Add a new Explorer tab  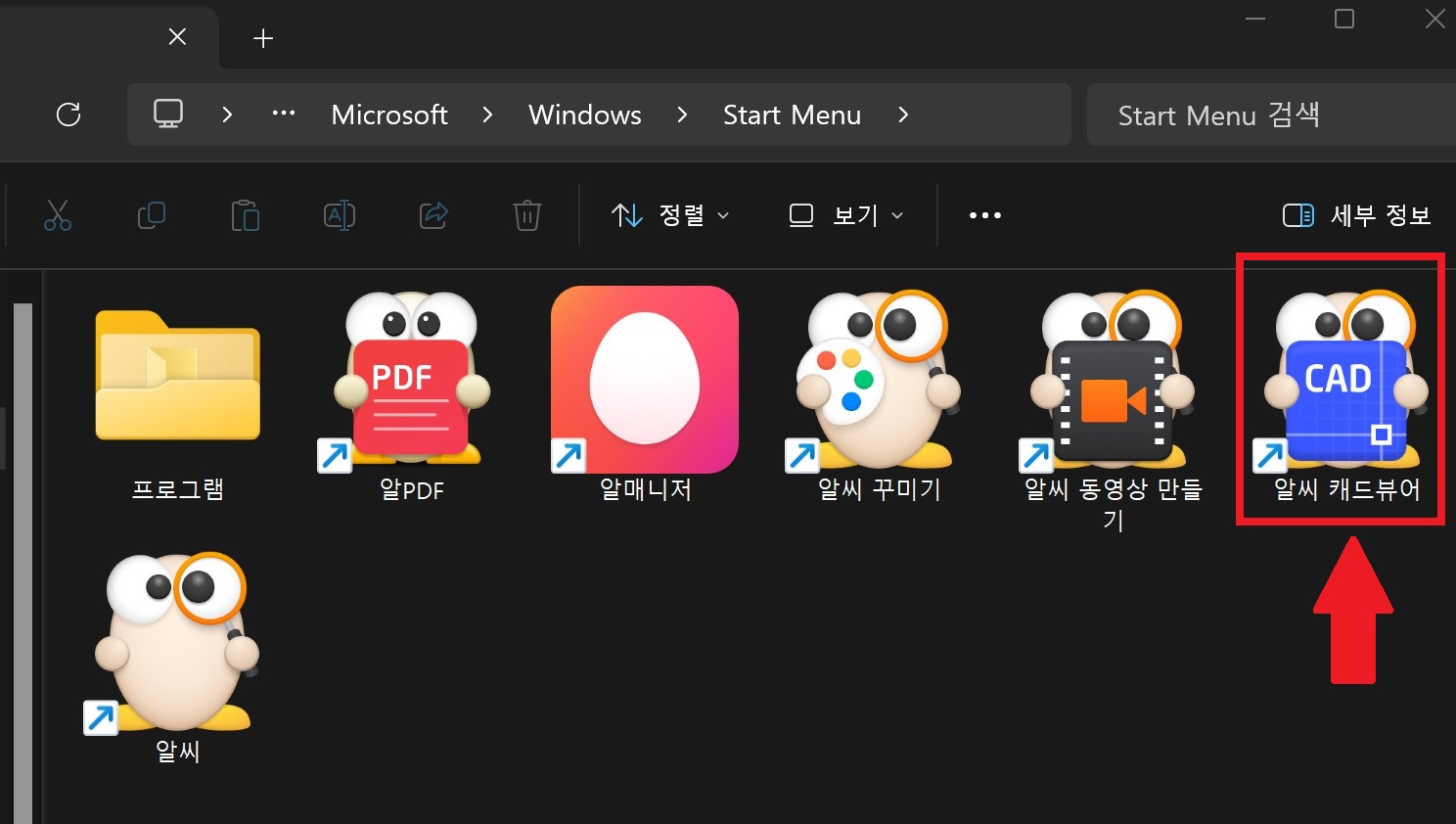coord(263,38)
